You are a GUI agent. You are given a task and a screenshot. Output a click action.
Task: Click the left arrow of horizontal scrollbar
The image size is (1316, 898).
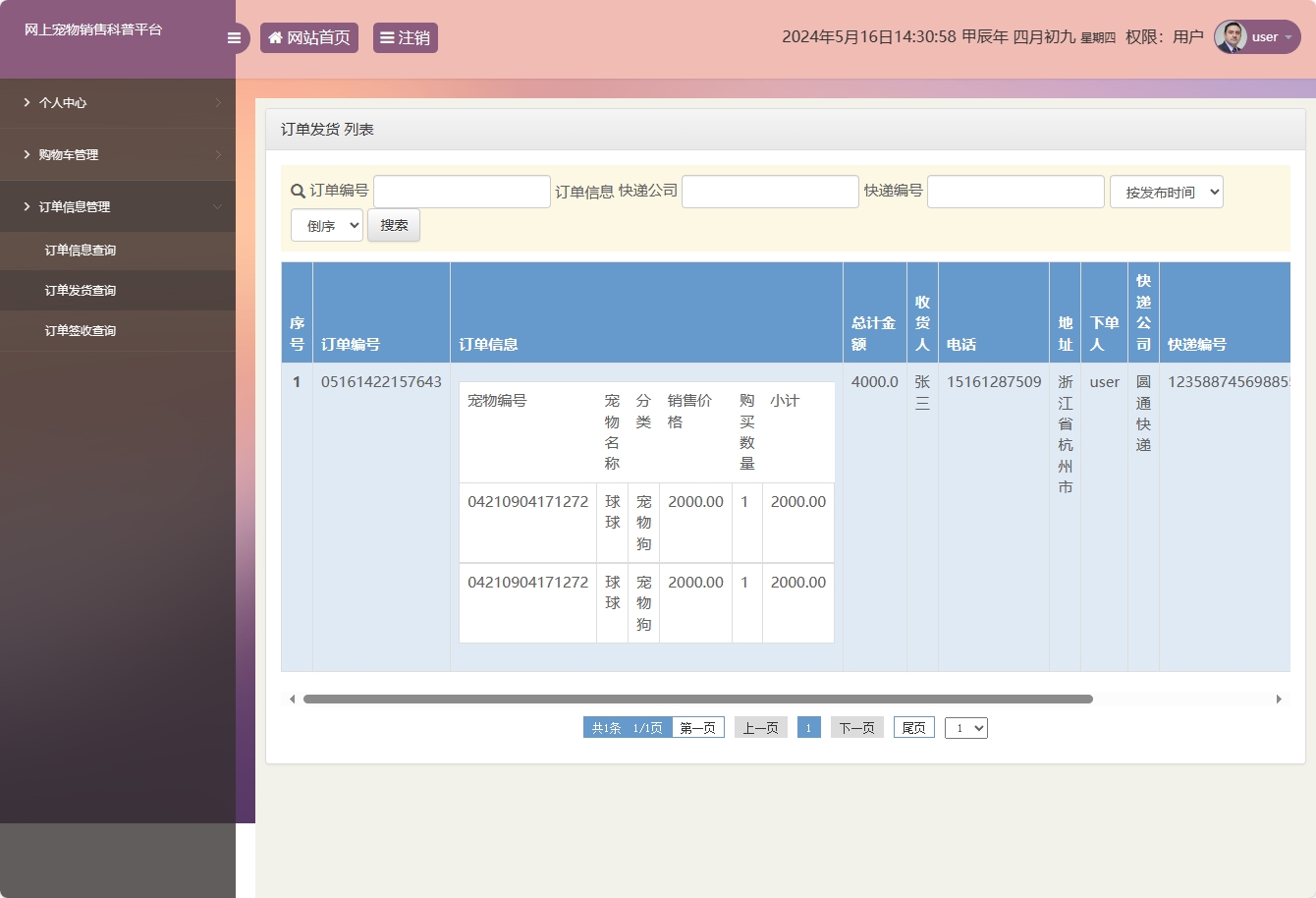292,700
